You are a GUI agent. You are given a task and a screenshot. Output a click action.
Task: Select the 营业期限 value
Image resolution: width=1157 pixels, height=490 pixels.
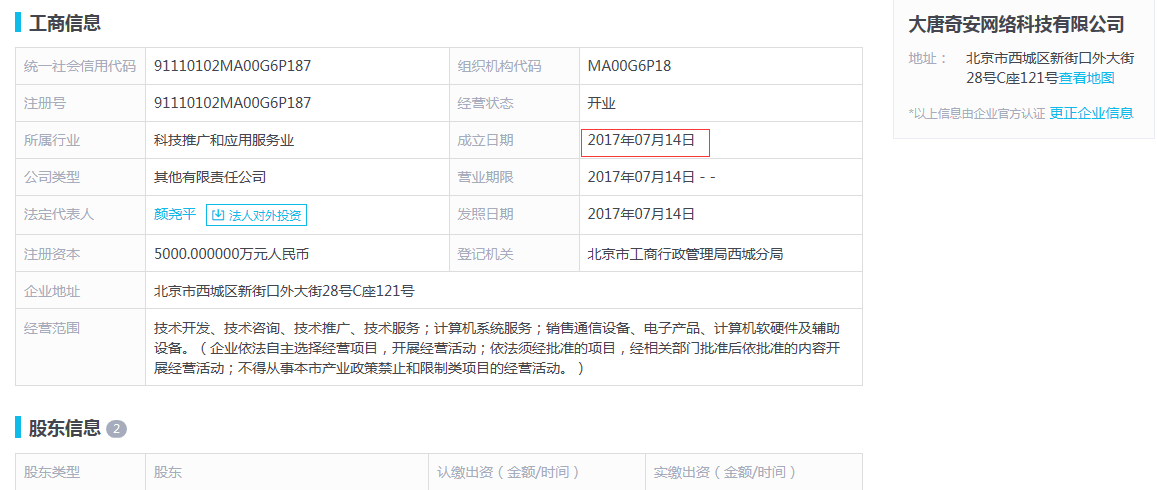tap(652, 177)
